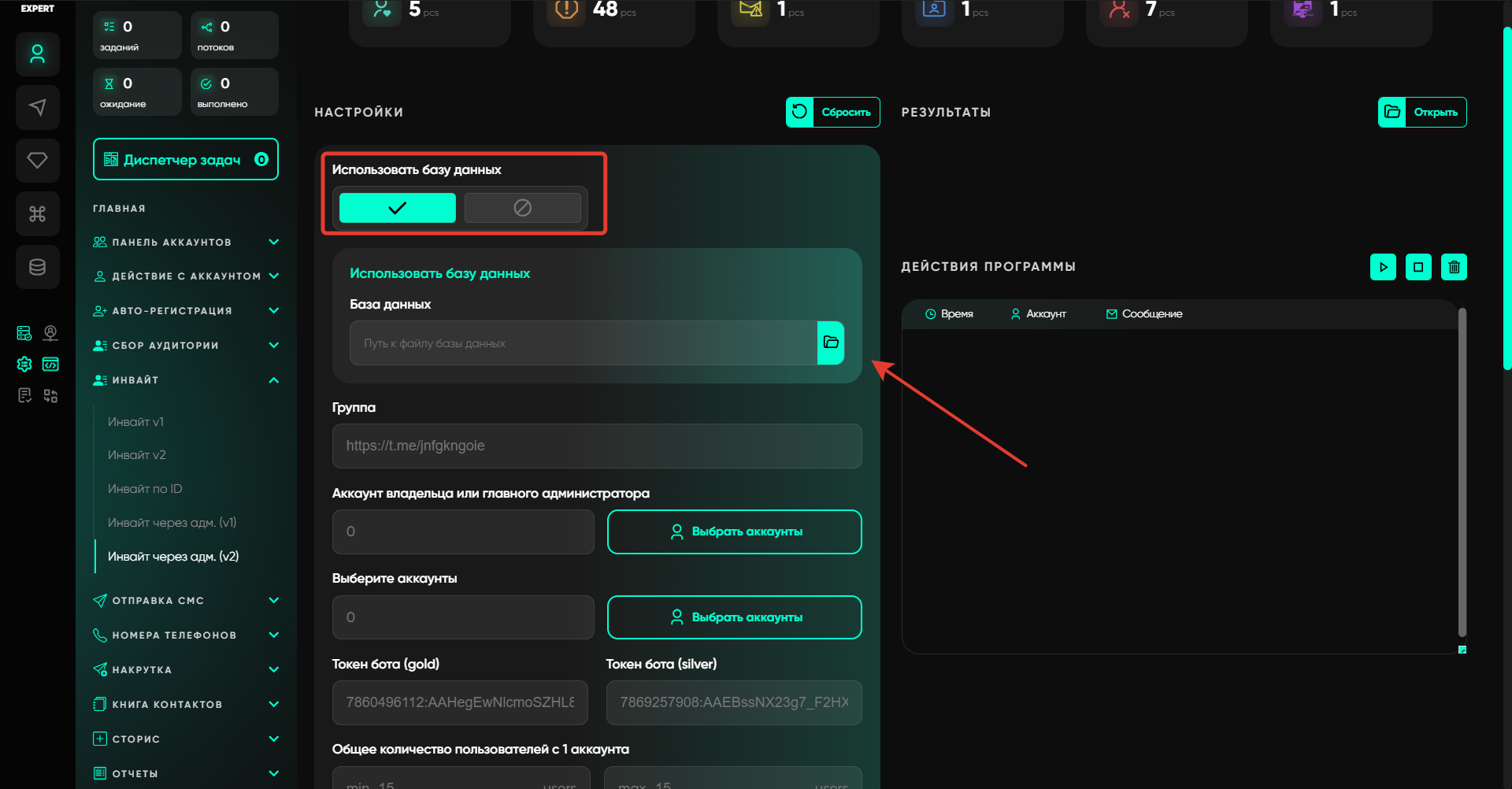Browse for database file with folder icon
The width and height of the screenshot is (1512, 789).
click(x=831, y=343)
